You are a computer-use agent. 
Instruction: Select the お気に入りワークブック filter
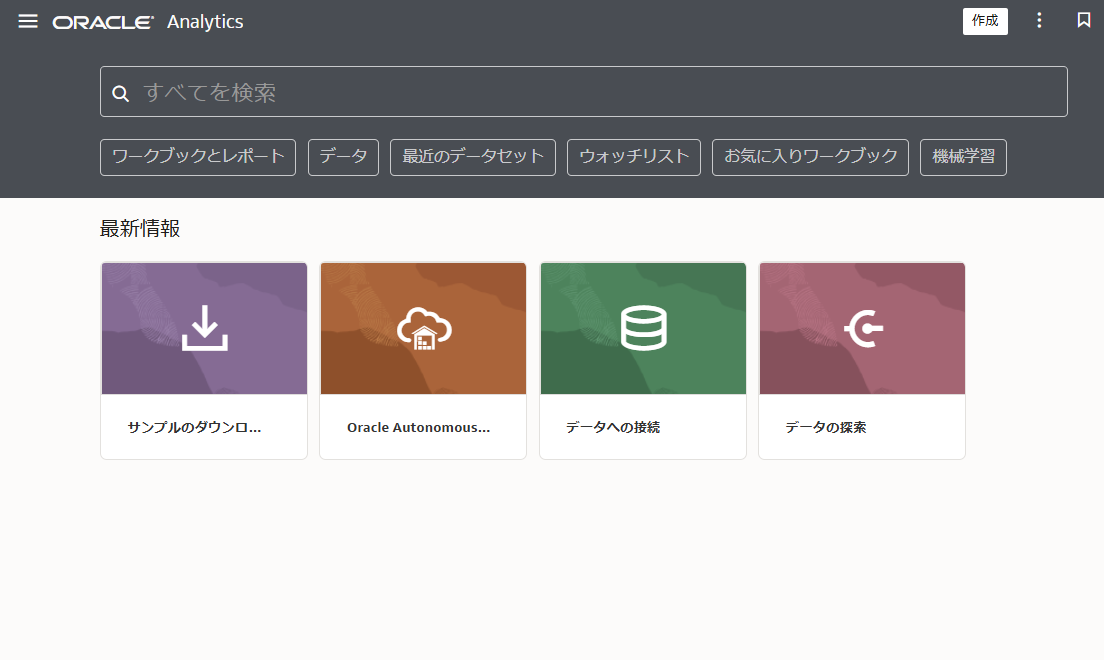click(810, 157)
